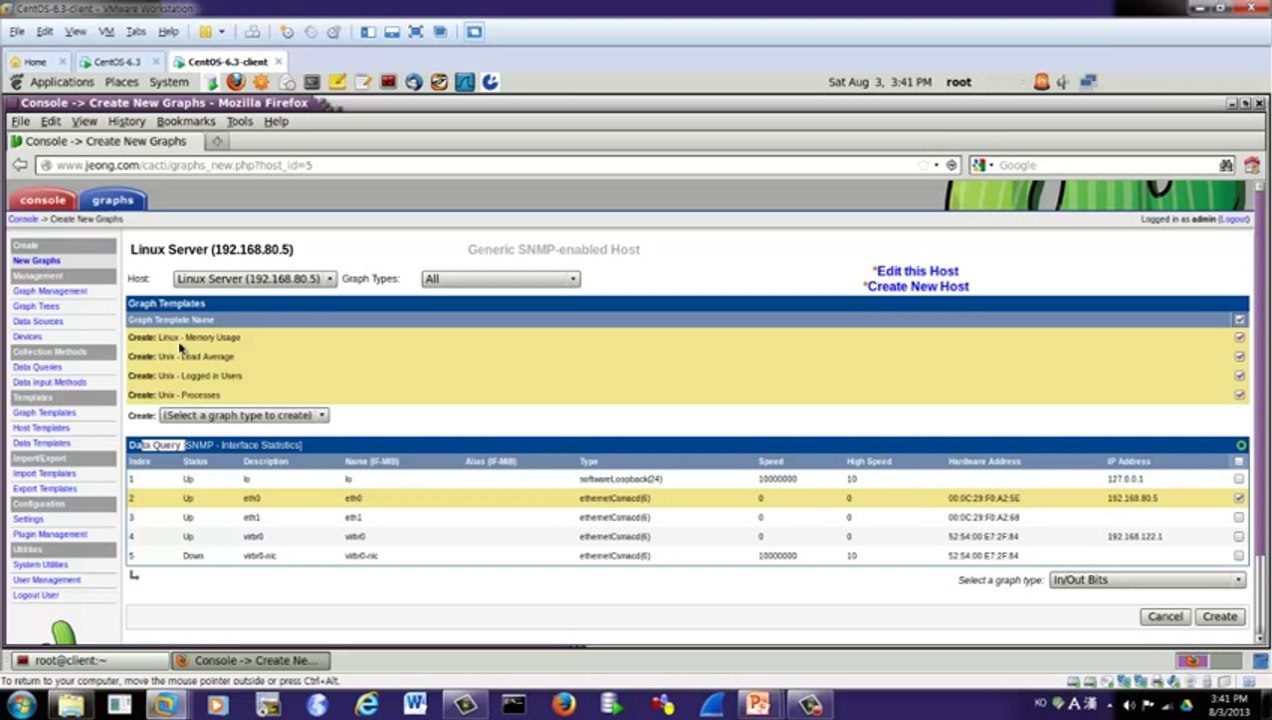1272x720 pixels.
Task: Open system monitor graph launcher icon
Action: click(x=465, y=82)
